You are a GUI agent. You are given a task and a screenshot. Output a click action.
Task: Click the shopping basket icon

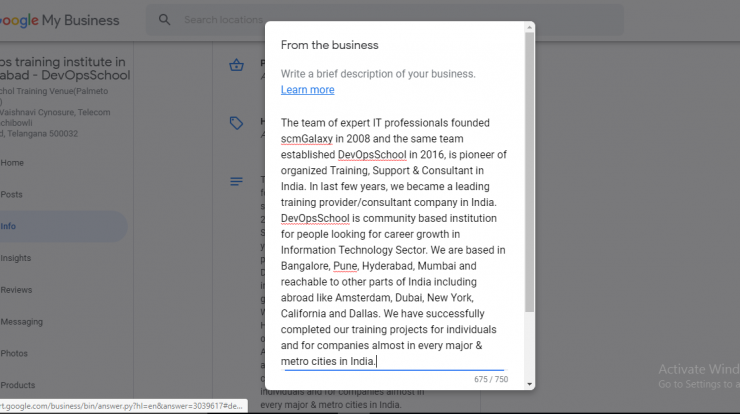click(x=236, y=65)
